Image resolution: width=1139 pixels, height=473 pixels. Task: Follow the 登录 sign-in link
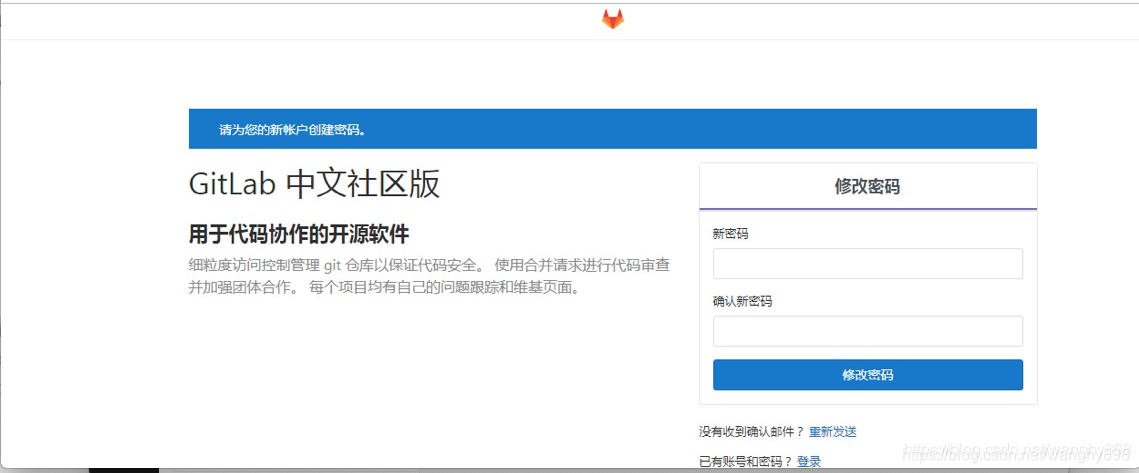pyautogui.click(x=808, y=461)
